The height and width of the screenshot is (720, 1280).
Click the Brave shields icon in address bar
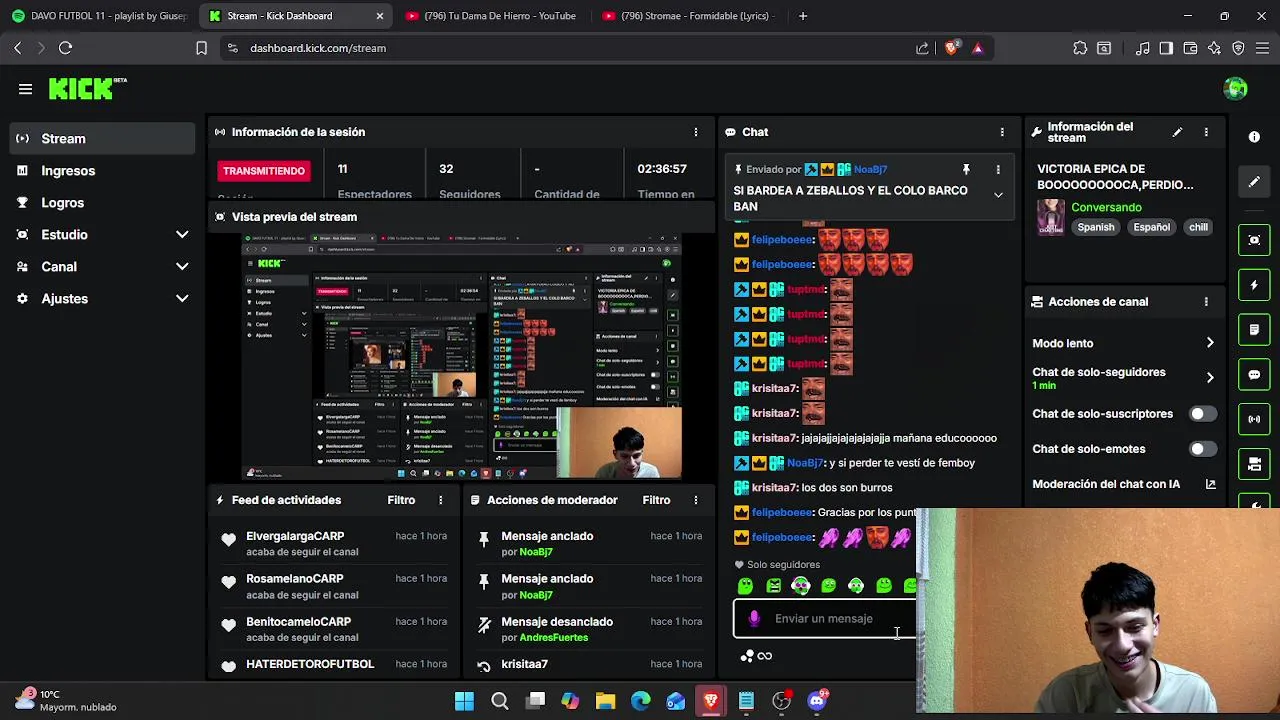(x=951, y=48)
